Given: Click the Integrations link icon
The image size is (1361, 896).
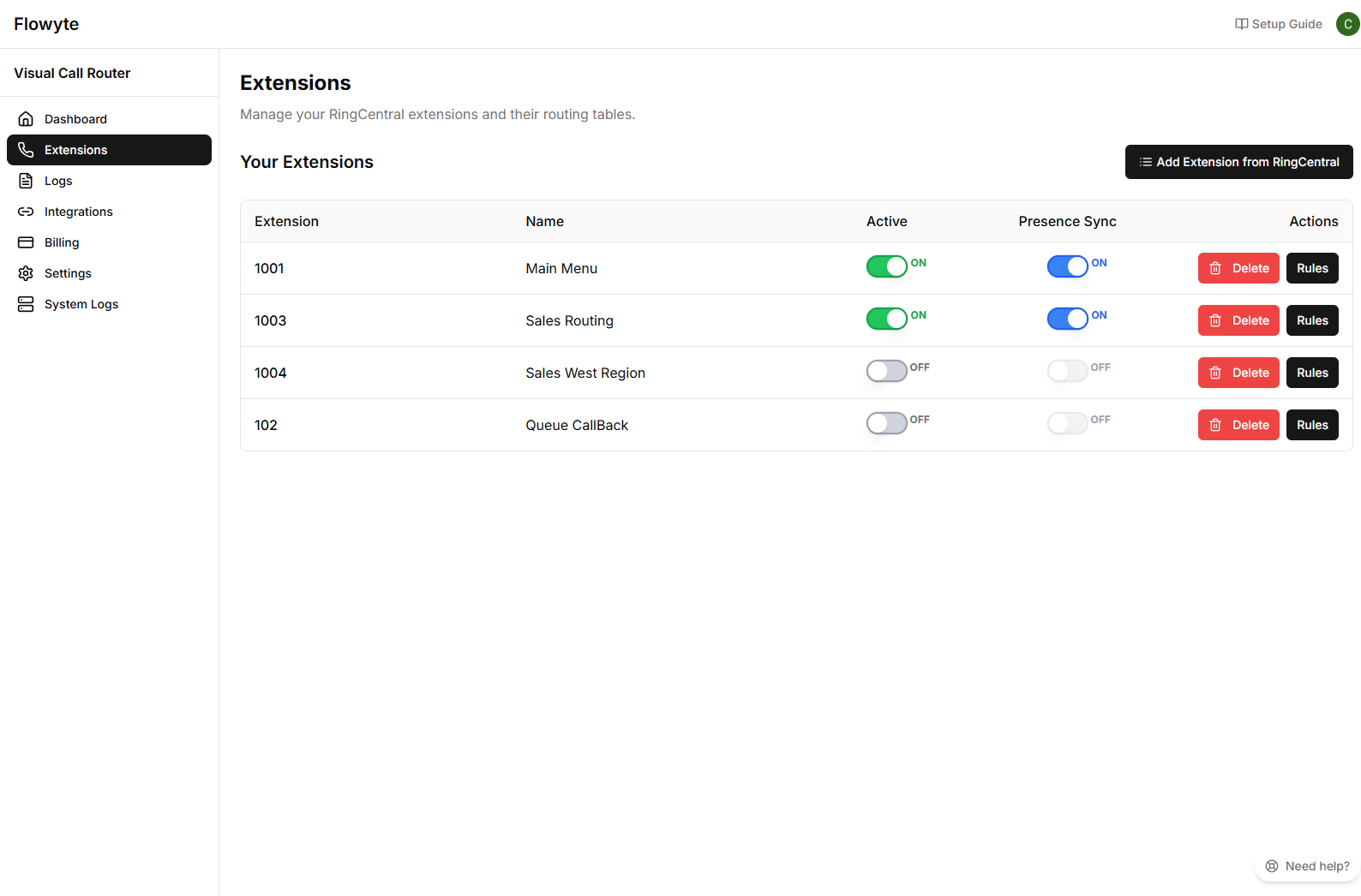Looking at the screenshot, I should pyautogui.click(x=26, y=212).
